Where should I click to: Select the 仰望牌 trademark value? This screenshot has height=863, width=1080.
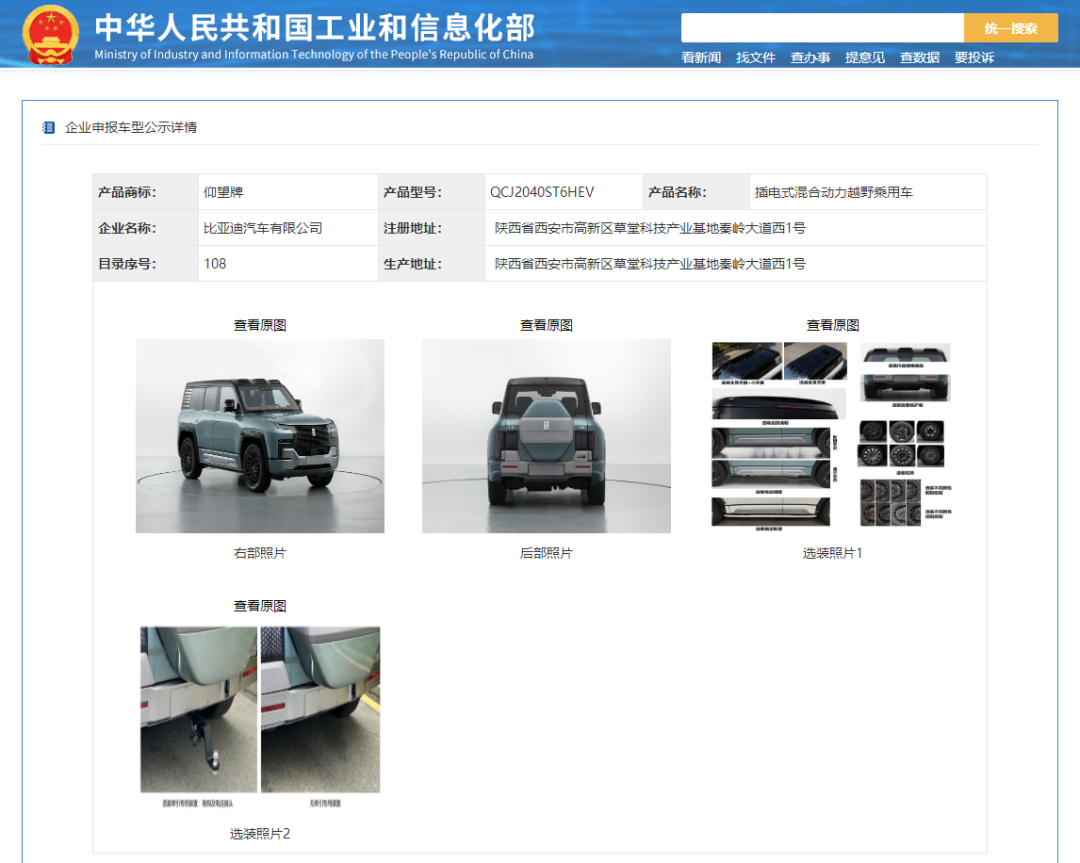tap(223, 192)
